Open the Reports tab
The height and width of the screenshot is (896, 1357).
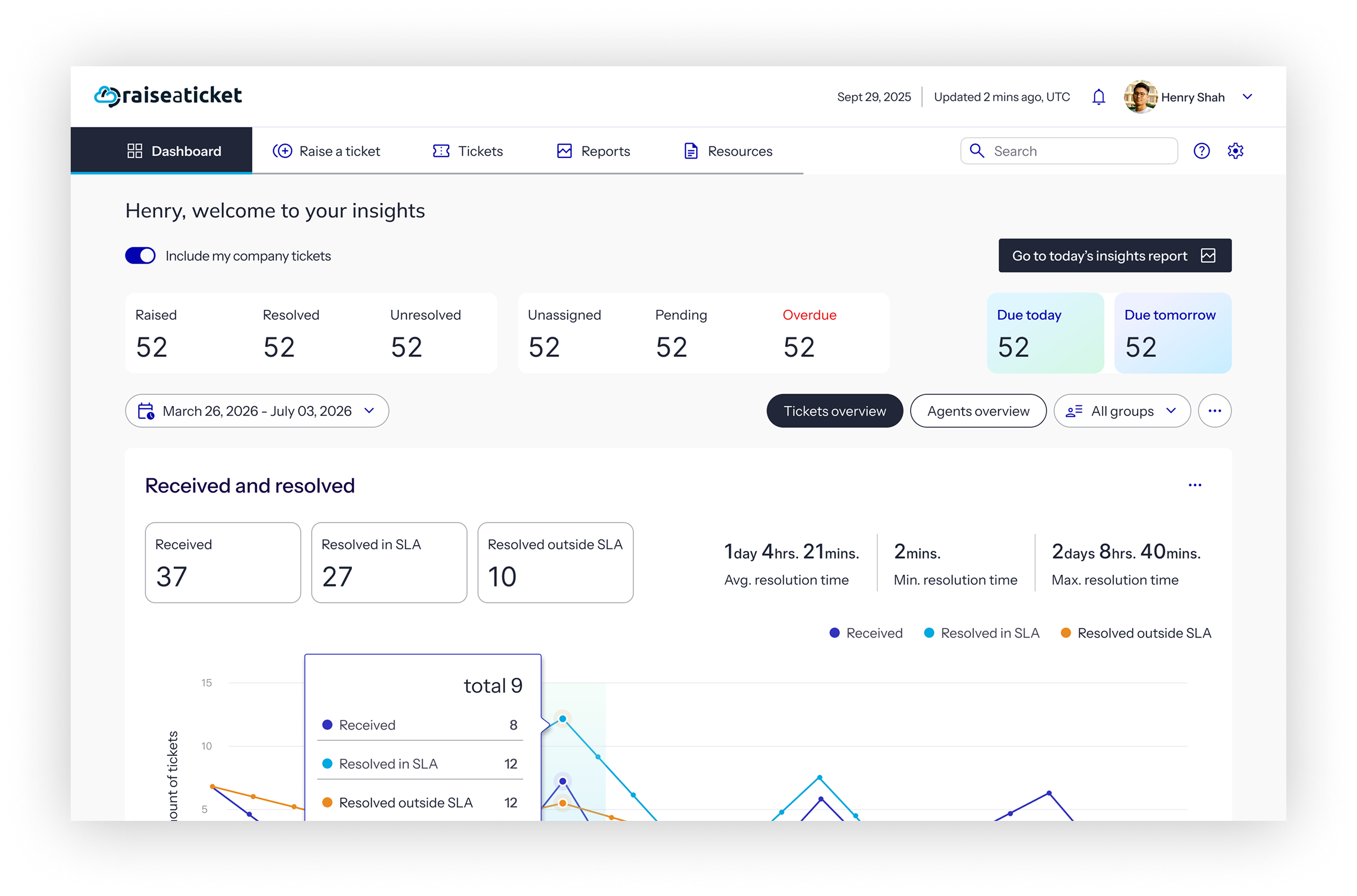coord(593,151)
